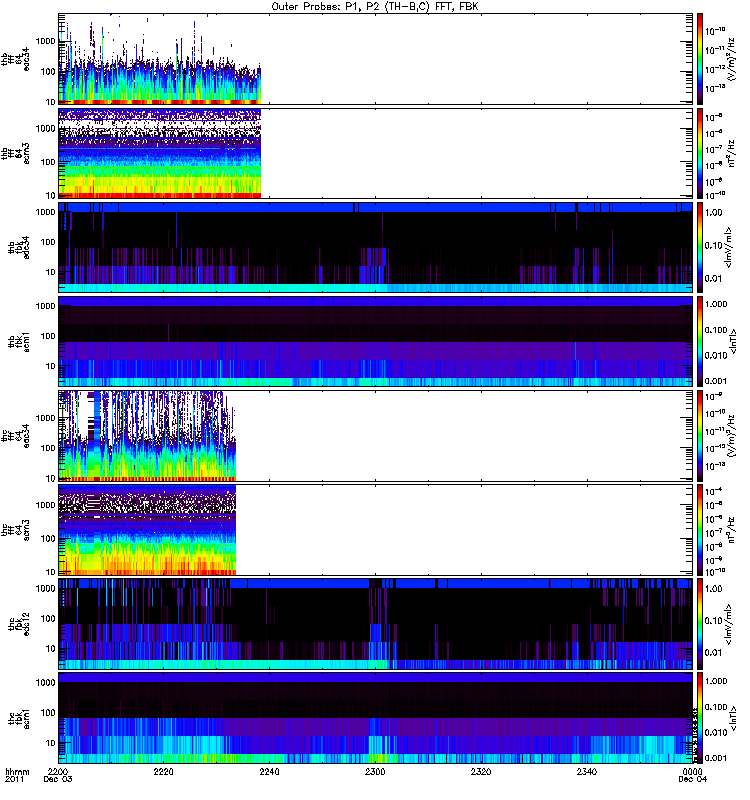This screenshot has height=800, width=750.
Task: Click the 'thb fbk edc34' y-axis label
Action: tap(19, 247)
